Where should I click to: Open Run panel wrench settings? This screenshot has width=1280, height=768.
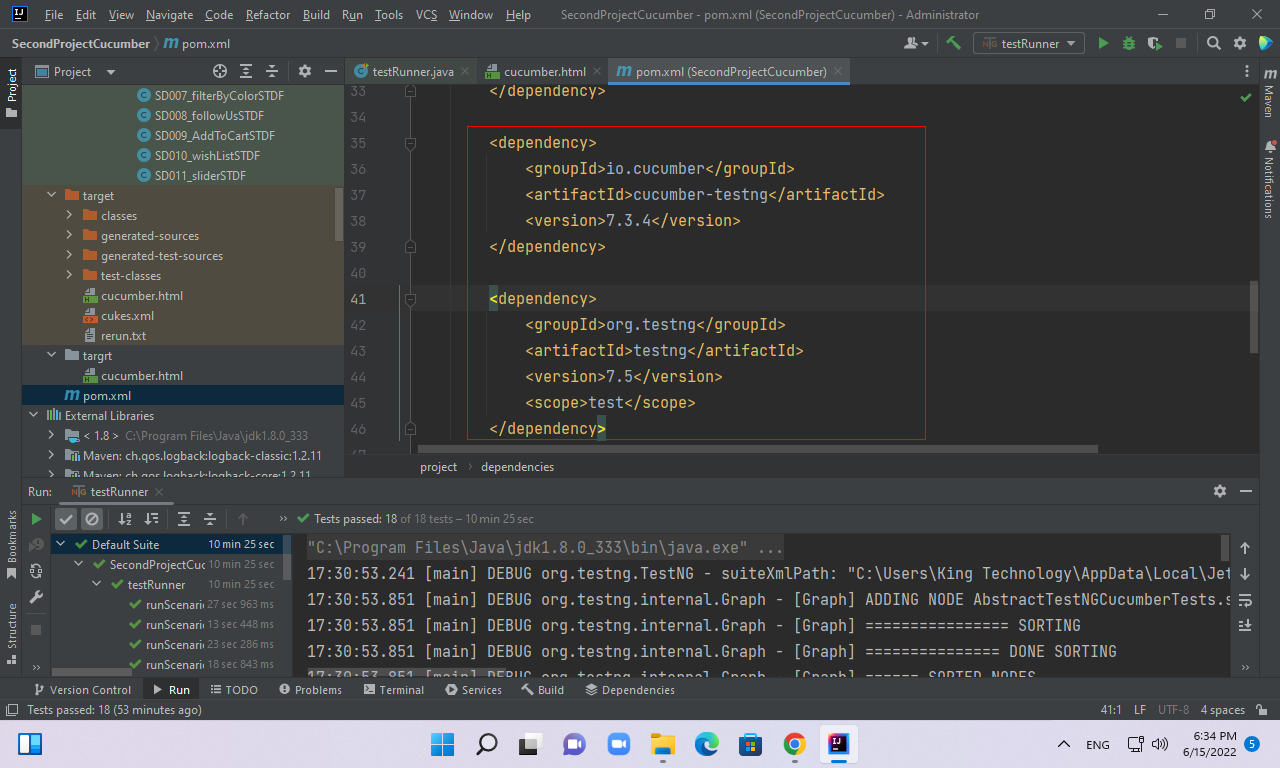coord(36,597)
